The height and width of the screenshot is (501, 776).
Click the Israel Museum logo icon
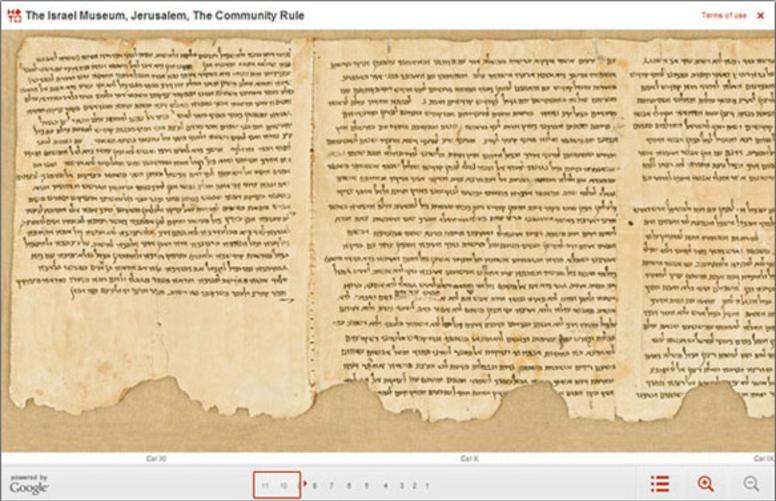(x=14, y=16)
